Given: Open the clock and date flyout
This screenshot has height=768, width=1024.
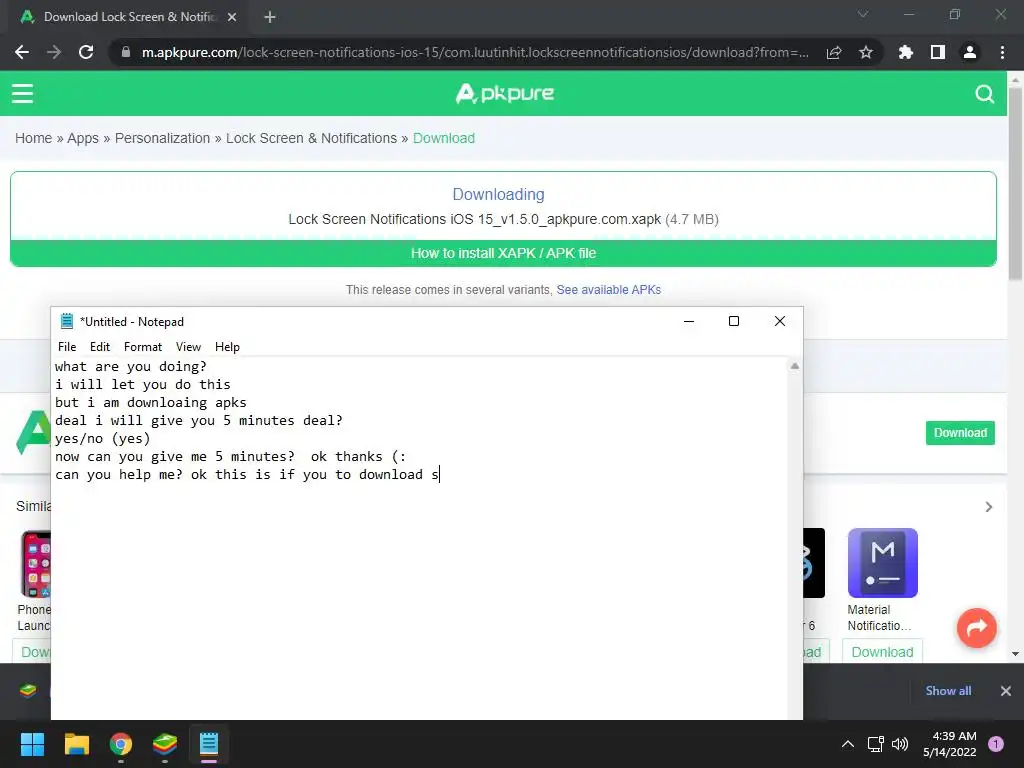Looking at the screenshot, I should point(950,744).
